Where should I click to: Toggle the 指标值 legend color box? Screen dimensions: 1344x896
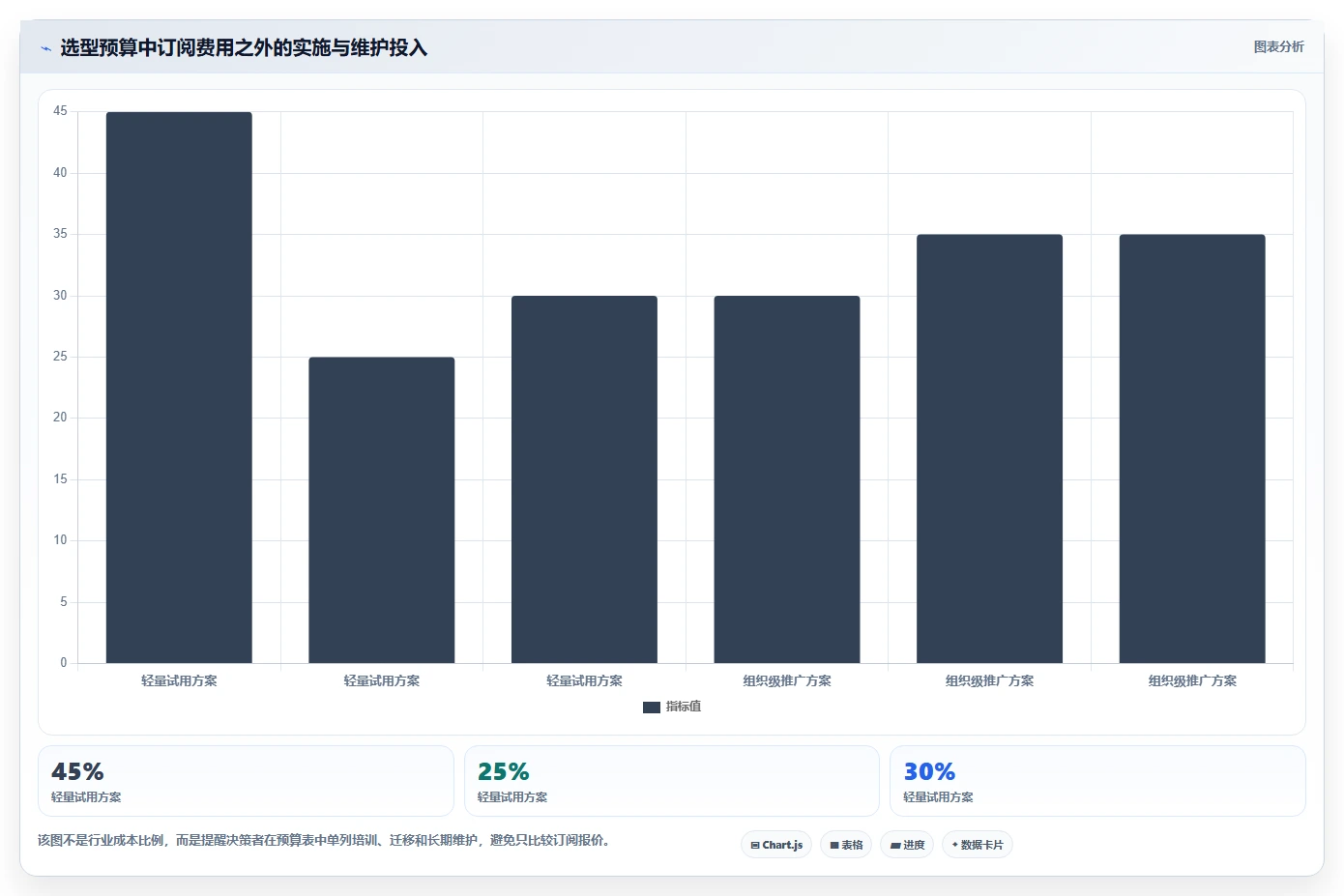pyautogui.click(x=652, y=708)
